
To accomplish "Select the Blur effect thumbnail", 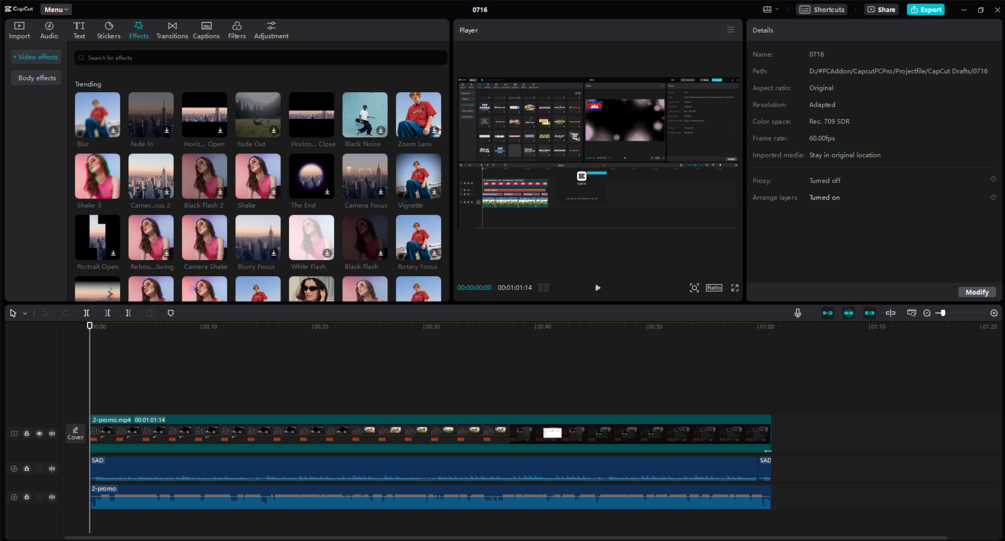I will 97,115.
